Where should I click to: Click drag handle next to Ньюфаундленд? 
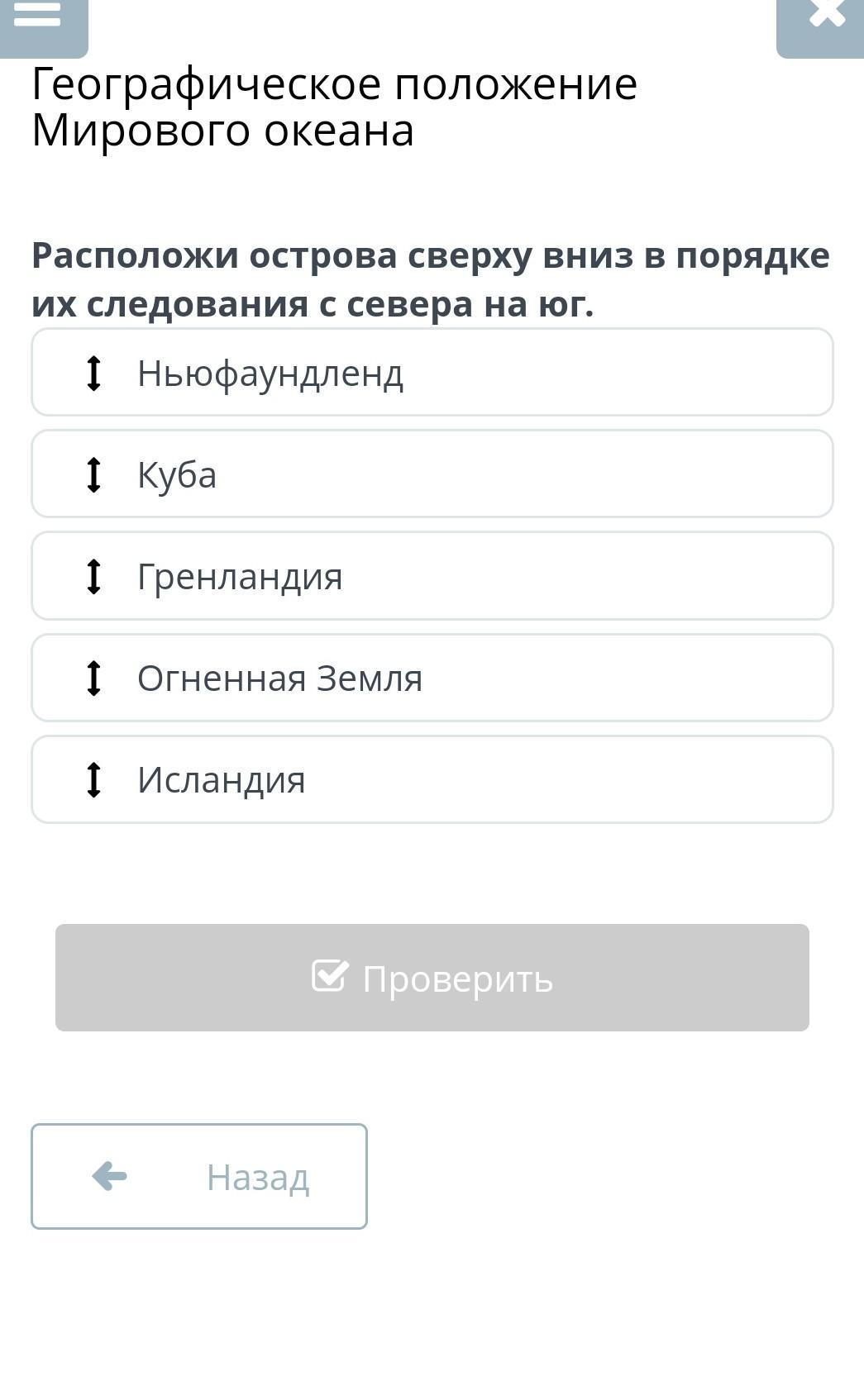[x=94, y=373]
